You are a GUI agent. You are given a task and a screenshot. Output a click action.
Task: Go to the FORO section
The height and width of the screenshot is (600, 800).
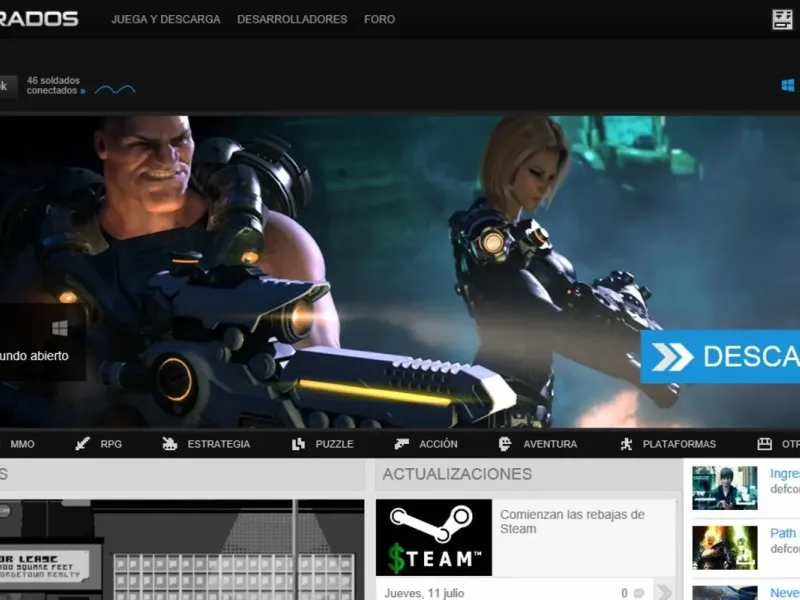(380, 19)
